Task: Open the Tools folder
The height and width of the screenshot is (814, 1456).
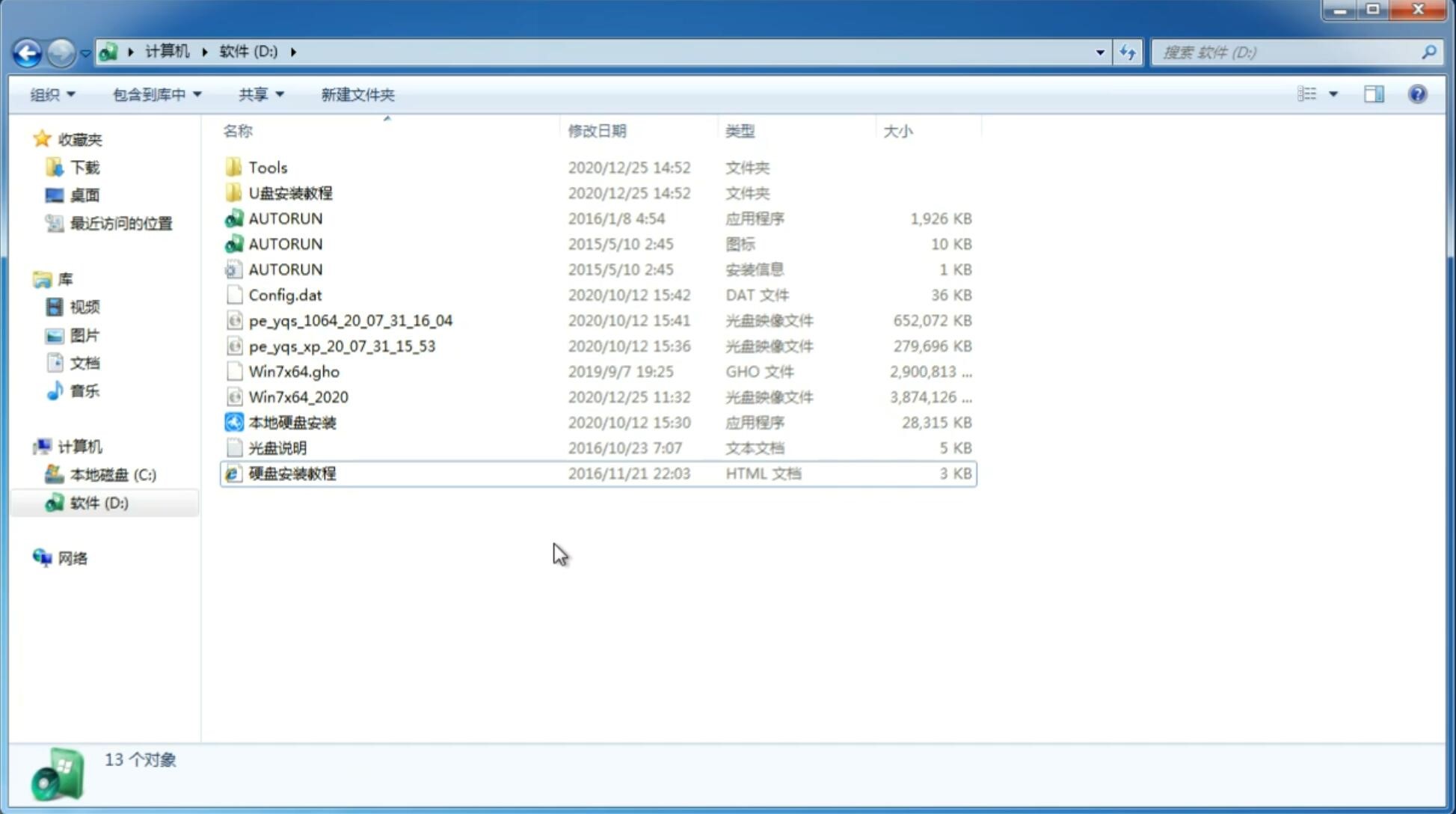Action: tap(268, 167)
